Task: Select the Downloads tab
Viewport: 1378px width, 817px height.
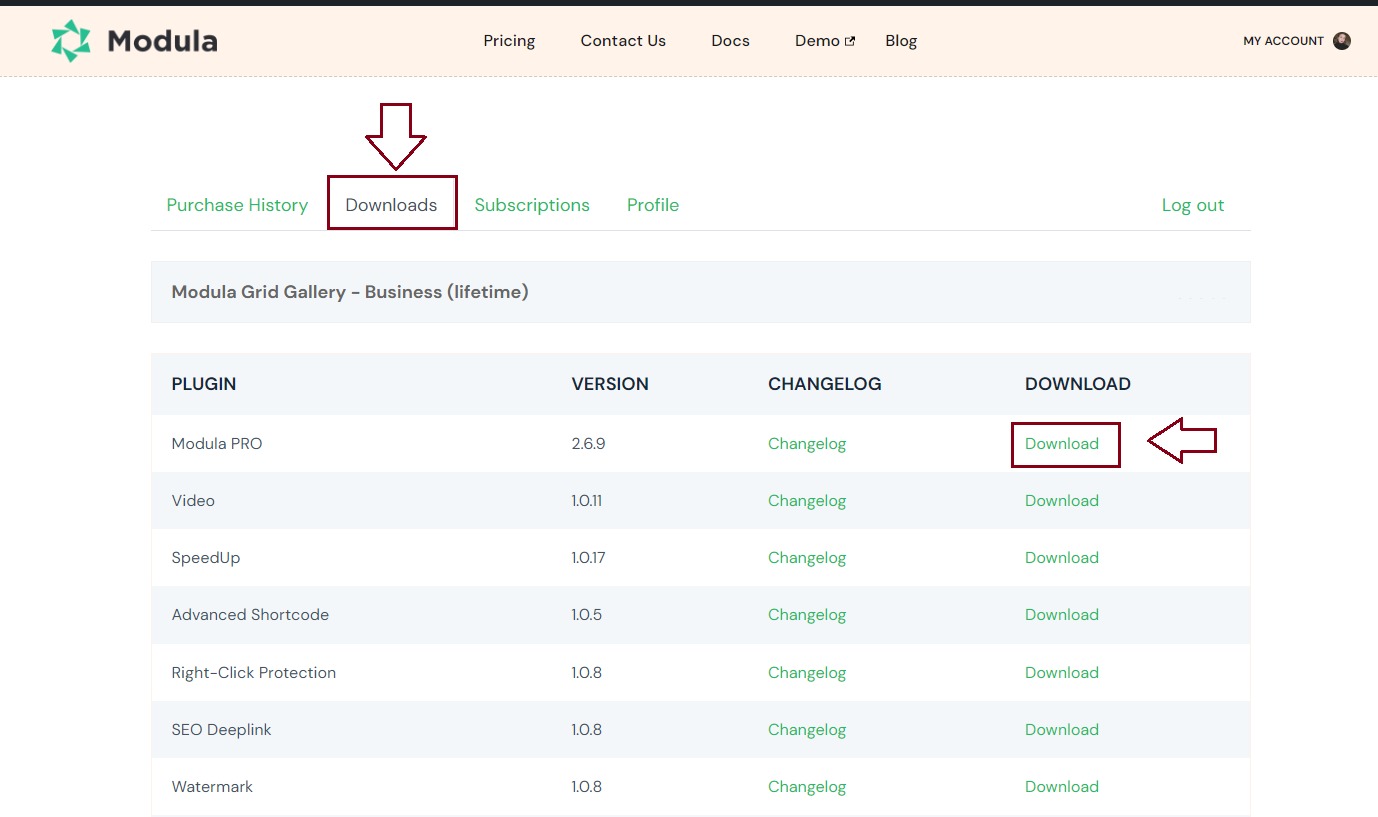Action: pyautogui.click(x=391, y=205)
